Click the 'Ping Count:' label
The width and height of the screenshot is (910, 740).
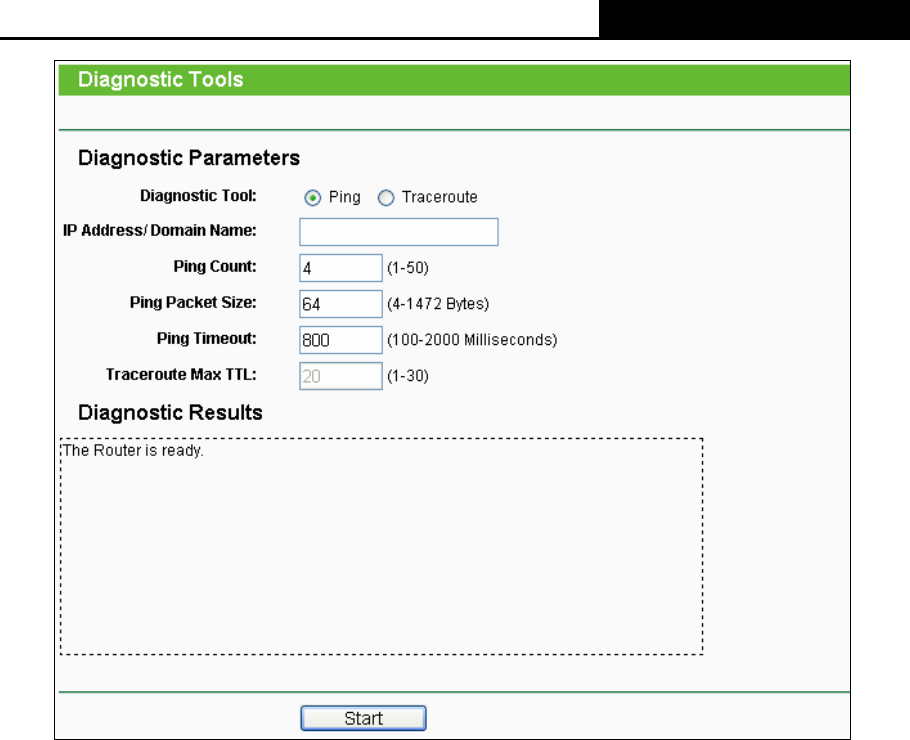click(x=215, y=266)
